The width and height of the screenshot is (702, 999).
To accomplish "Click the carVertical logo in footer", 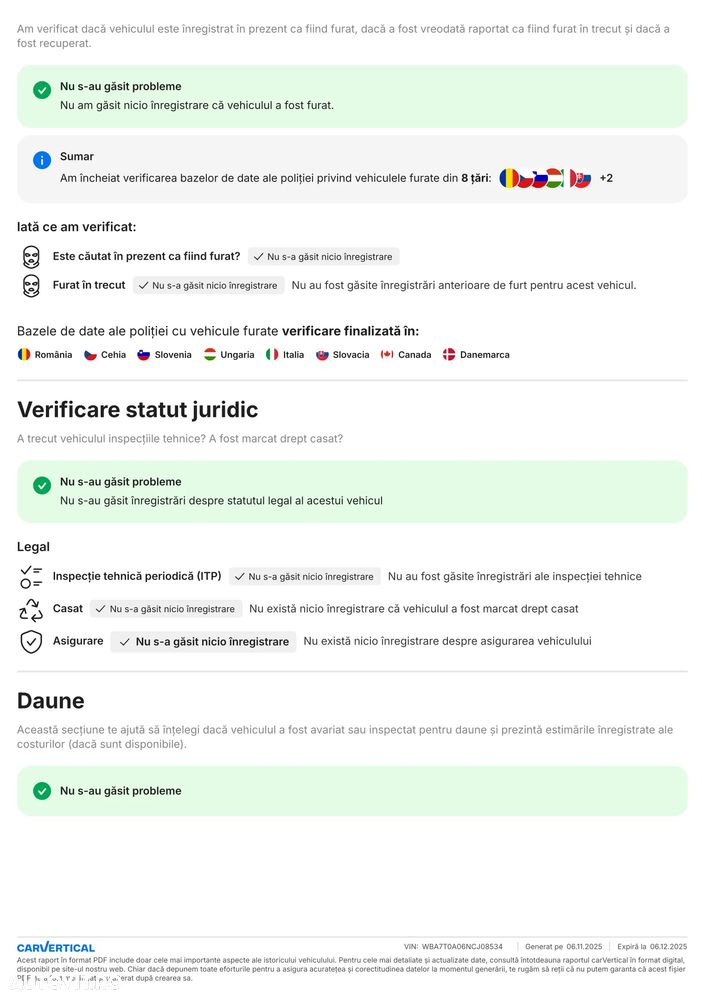I will (x=56, y=947).
